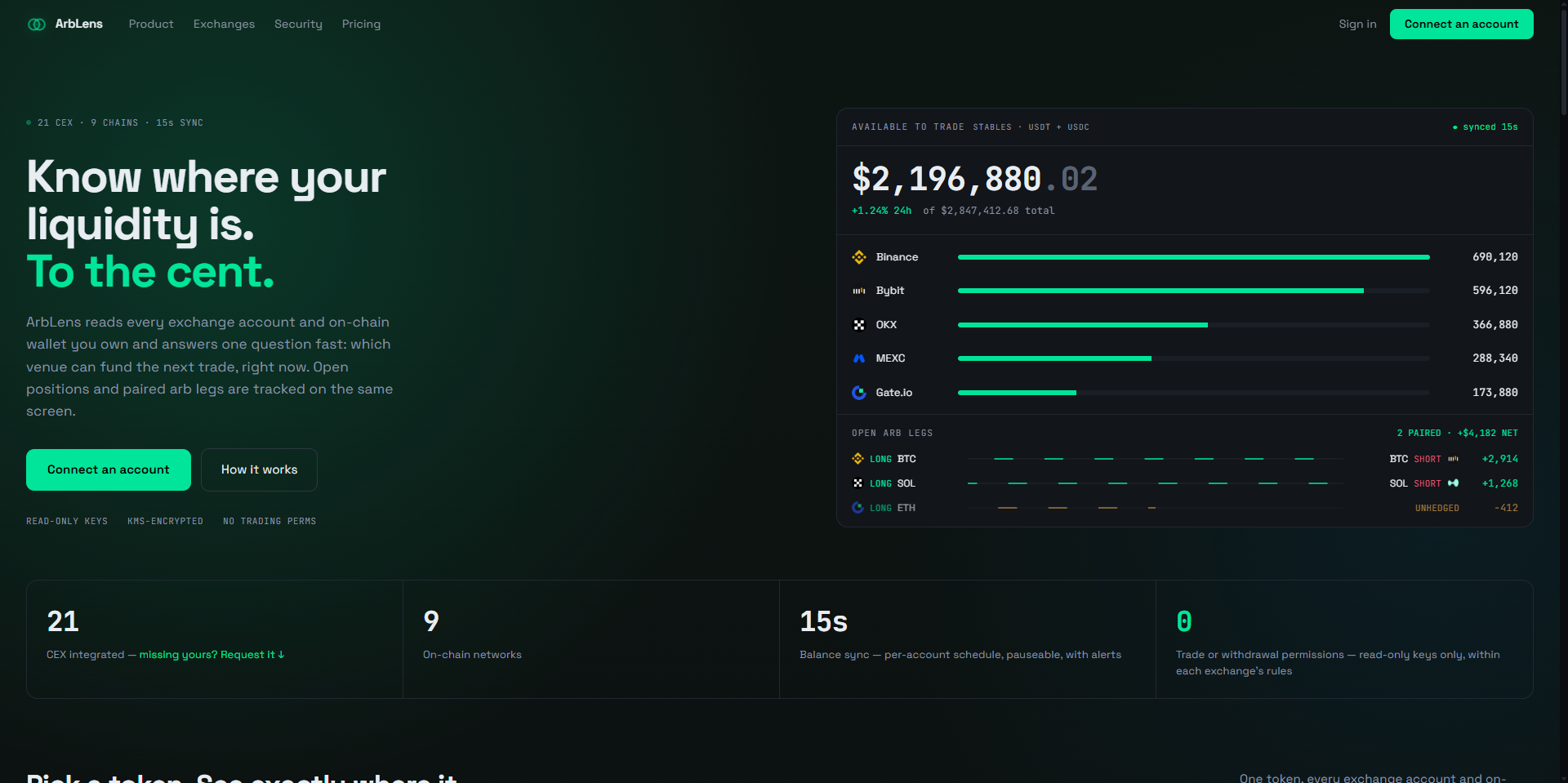Screen dimensions: 1568x783
Task: Click Connect an account beside How it works
Action: click(x=109, y=470)
